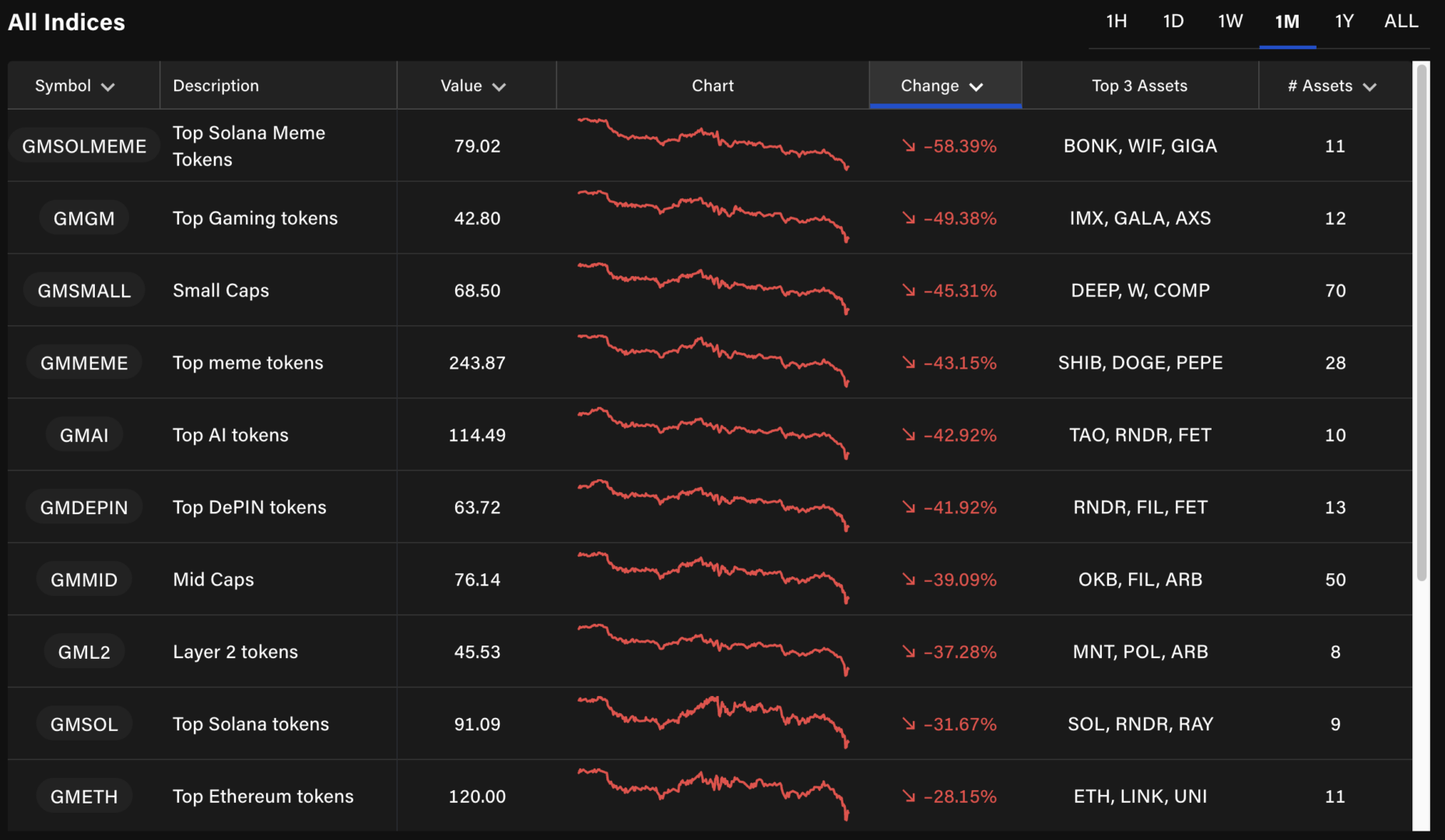Sort the table by Value column
The width and height of the screenshot is (1445, 840).
pos(473,86)
